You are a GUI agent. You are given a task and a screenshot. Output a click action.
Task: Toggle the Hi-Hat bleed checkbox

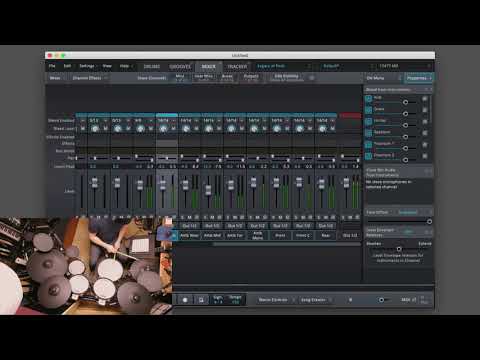(368, 122)
